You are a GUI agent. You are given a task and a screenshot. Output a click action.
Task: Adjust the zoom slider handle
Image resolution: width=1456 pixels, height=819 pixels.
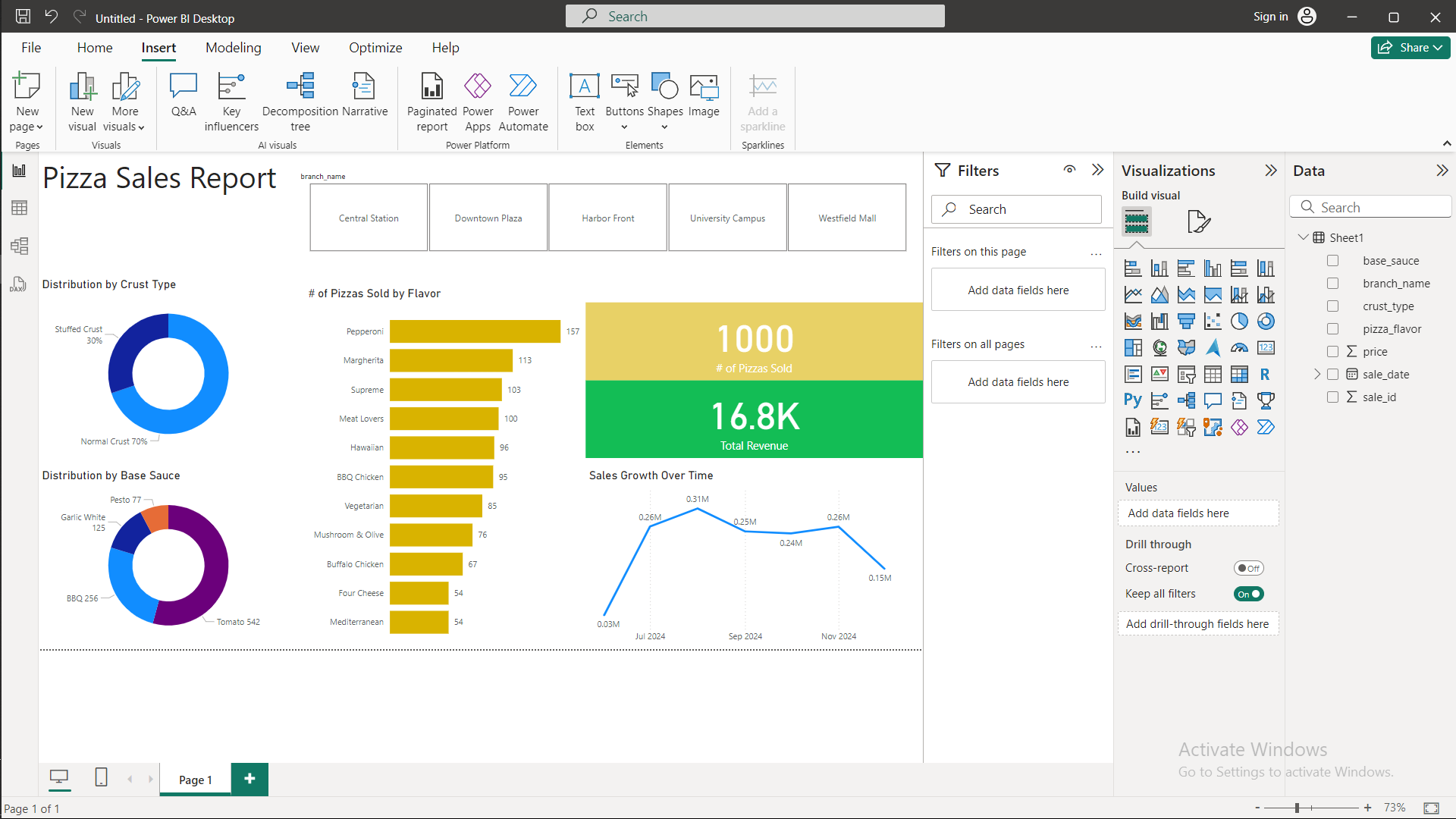(1298, 808)
